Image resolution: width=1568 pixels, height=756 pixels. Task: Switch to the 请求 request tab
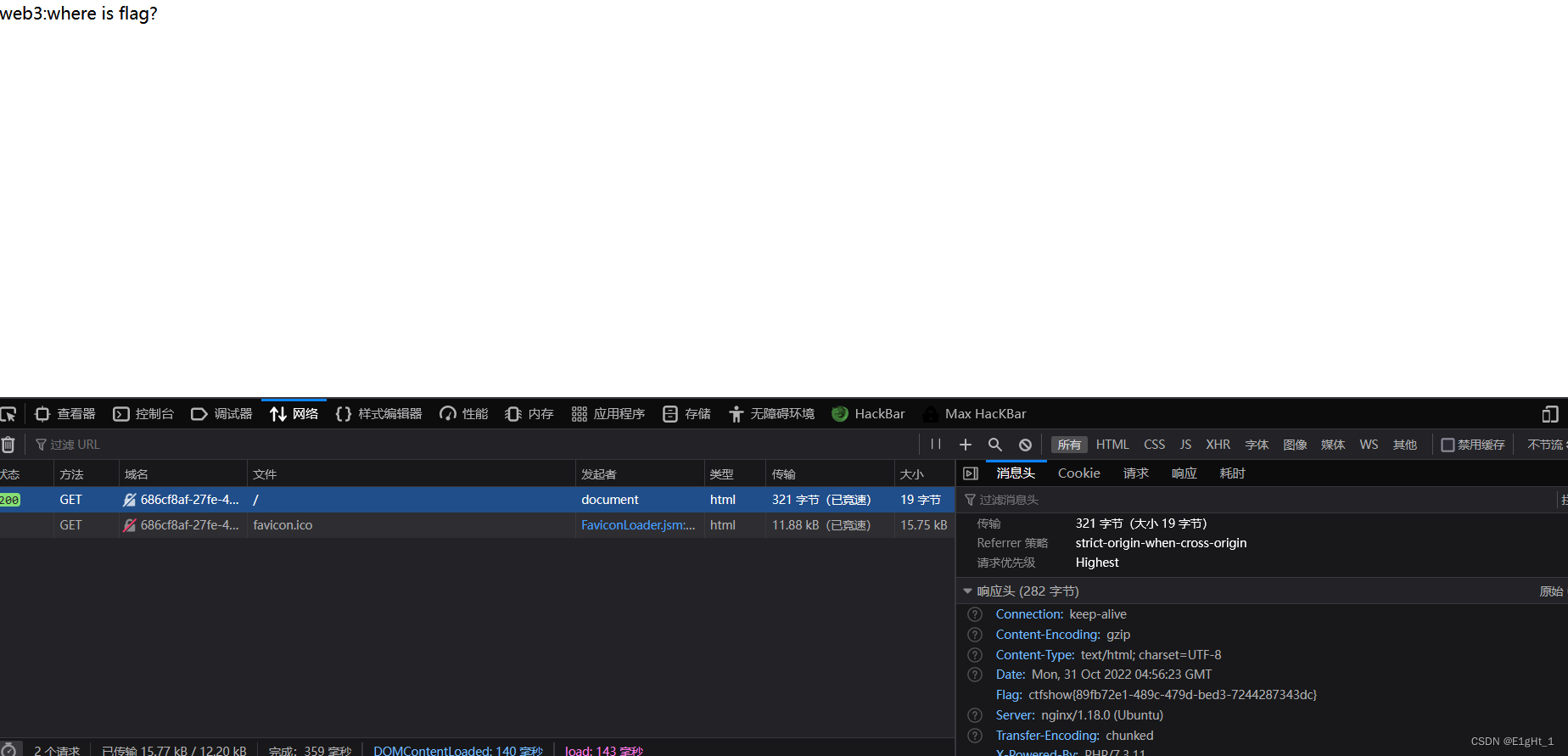(1136, 473)
